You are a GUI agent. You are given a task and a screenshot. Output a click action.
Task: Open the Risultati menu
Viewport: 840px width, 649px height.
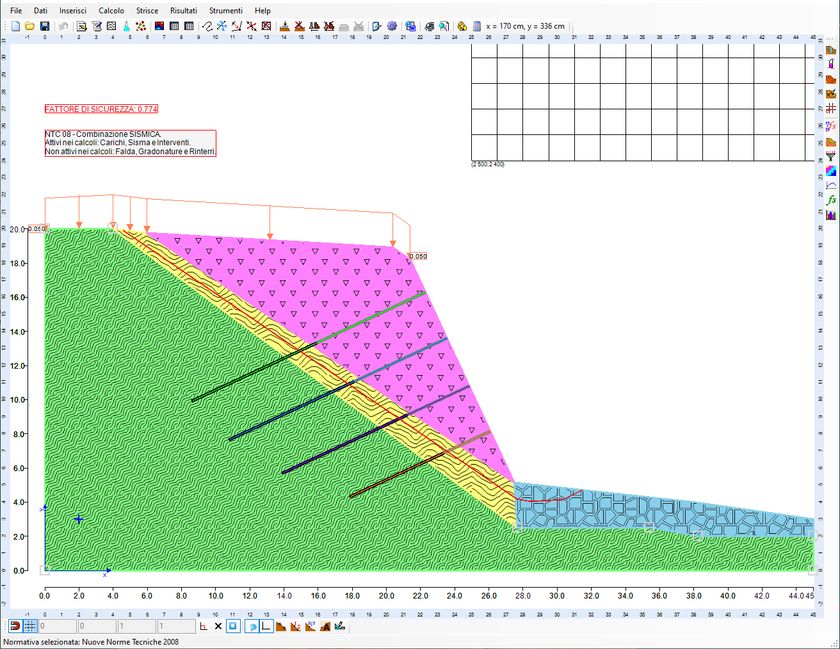point(184,10)
